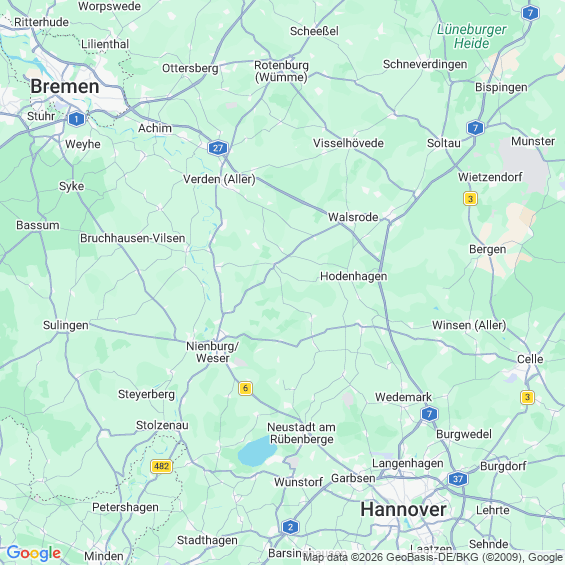Click the A7 shield near Soltau
This screenshot has height=565, width=565.
coord(475,128)
